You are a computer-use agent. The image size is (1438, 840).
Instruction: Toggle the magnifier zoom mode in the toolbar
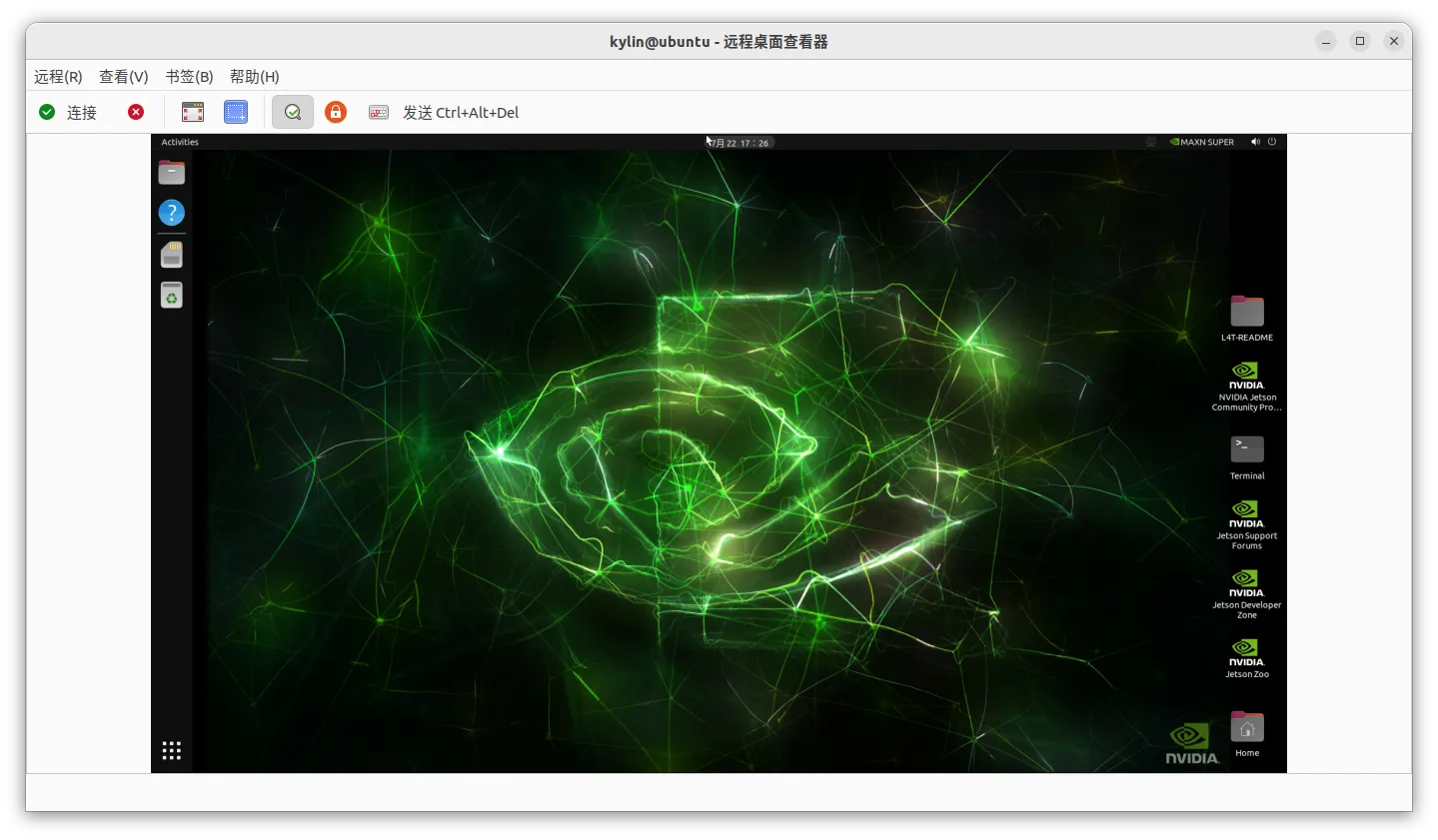tap(292, 112)
